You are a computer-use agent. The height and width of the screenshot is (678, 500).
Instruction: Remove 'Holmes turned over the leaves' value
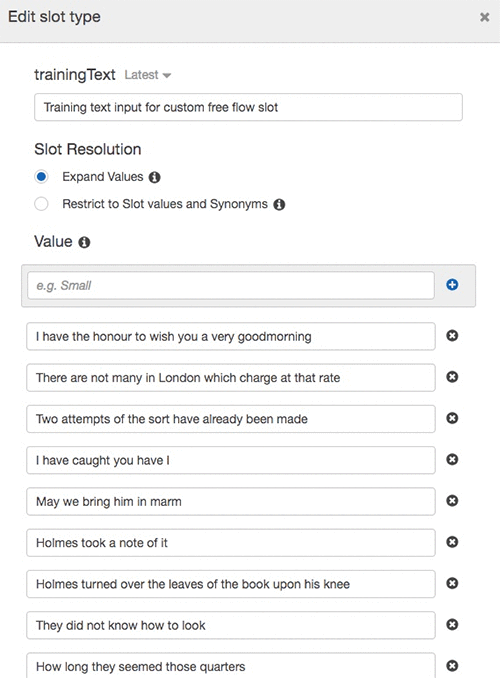tap(452, 583)
